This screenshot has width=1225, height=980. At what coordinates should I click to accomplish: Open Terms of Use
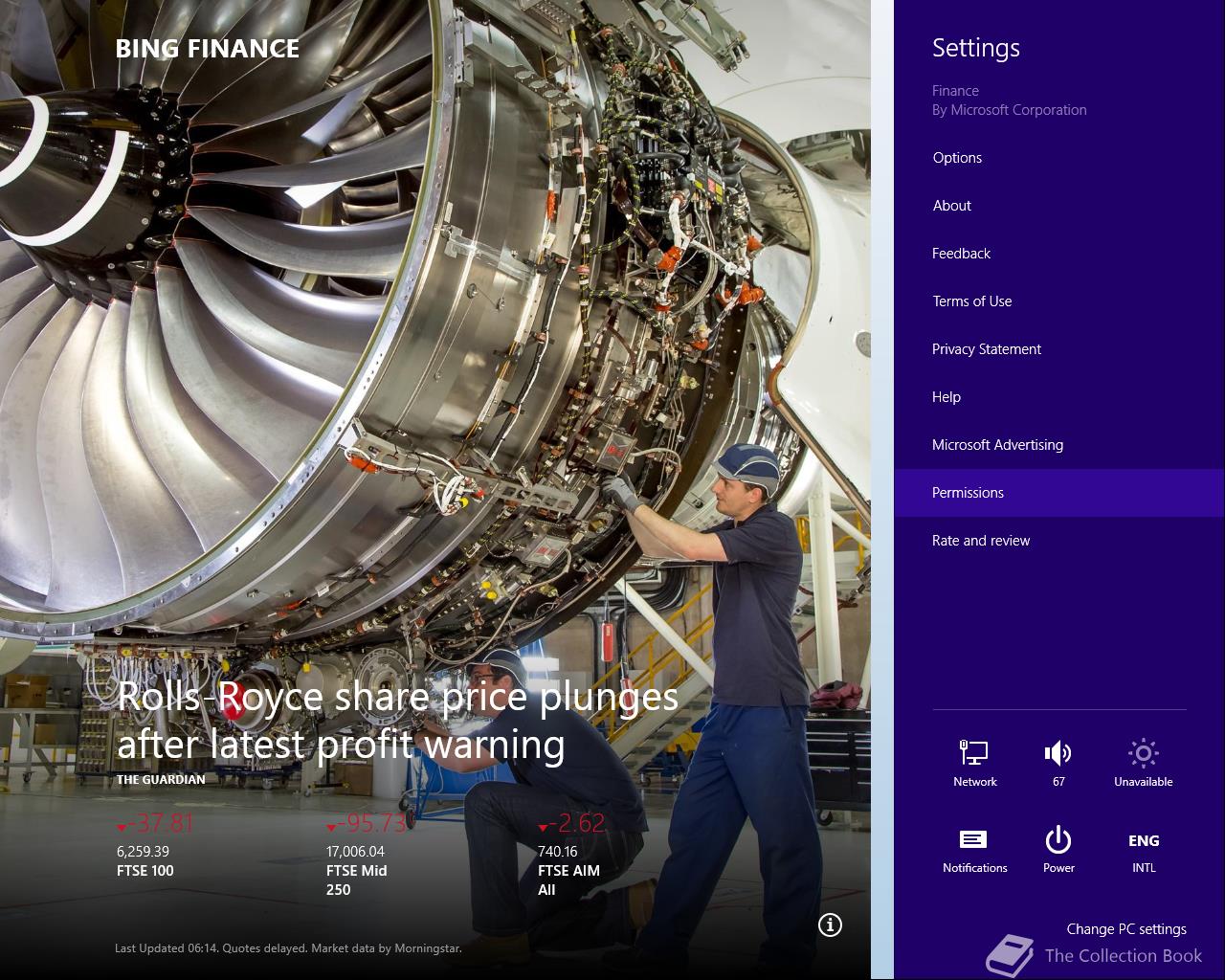1059,301
